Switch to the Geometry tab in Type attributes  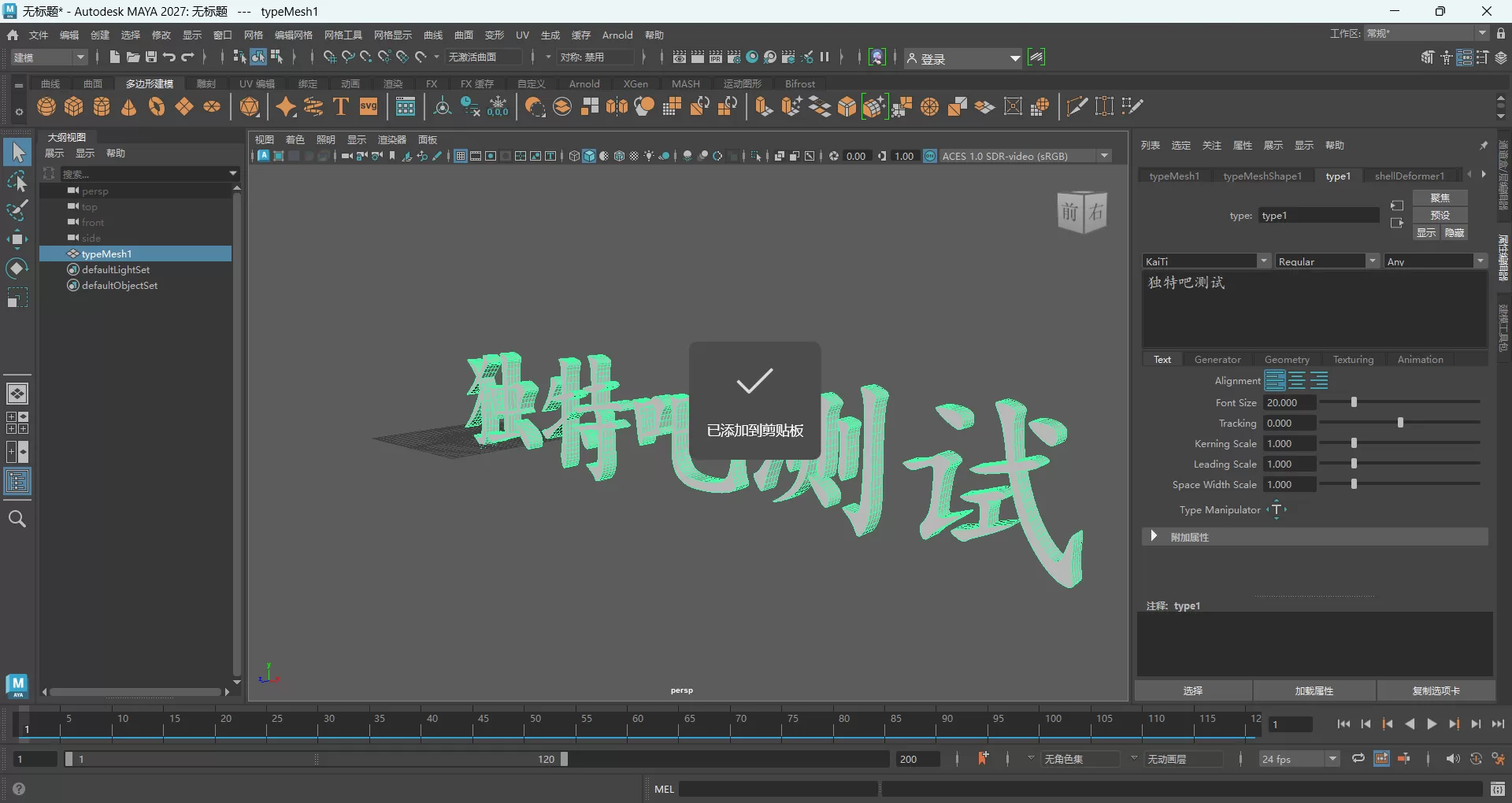pyautogui.click(x=1287, y=359)
